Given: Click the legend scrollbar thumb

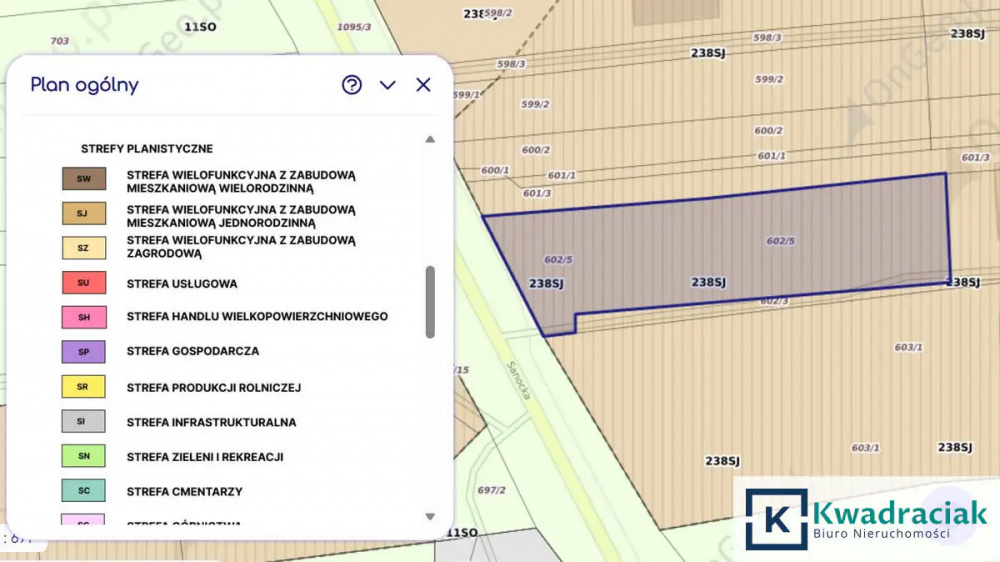Looking at the screenshot, I should point(430,302).
